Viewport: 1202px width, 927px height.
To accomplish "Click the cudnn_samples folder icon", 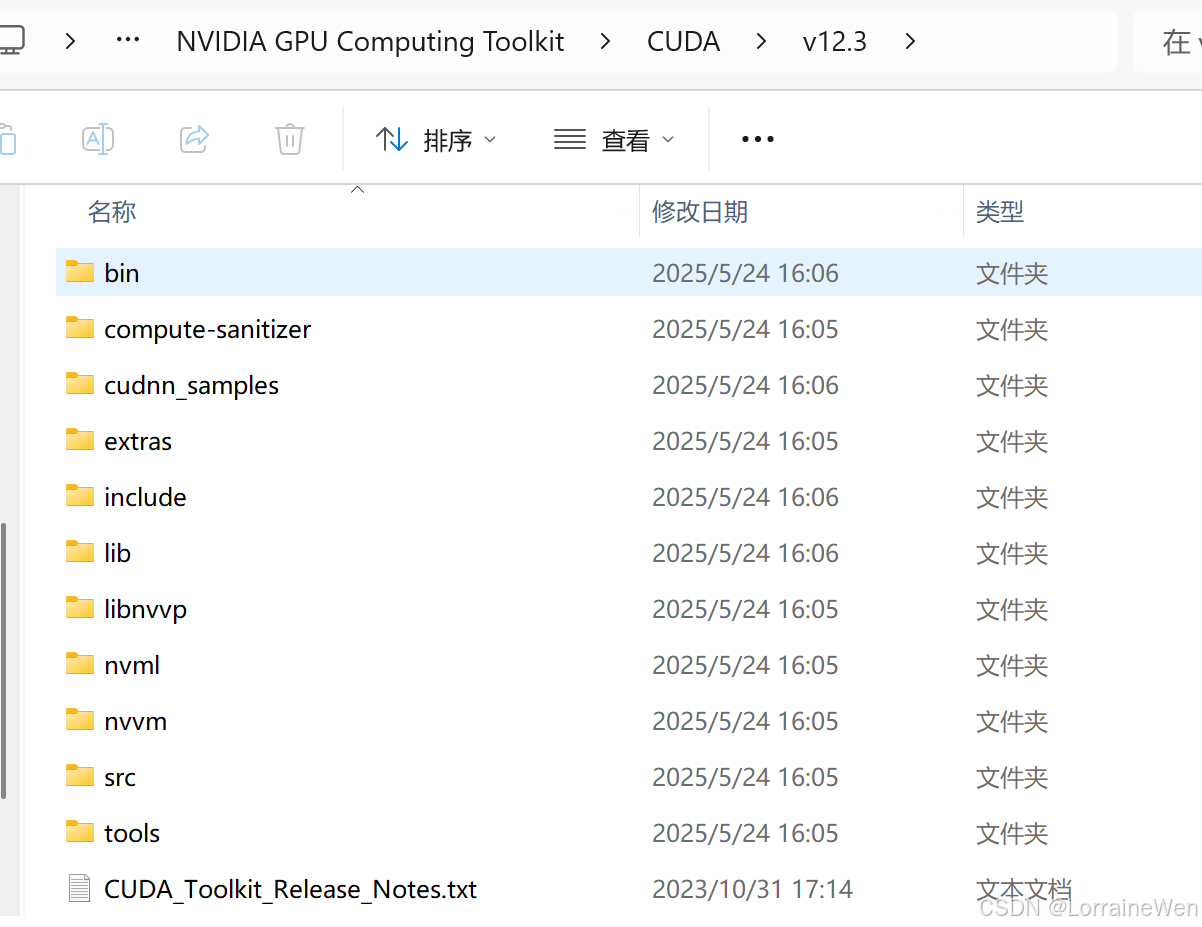I will 80,384.
